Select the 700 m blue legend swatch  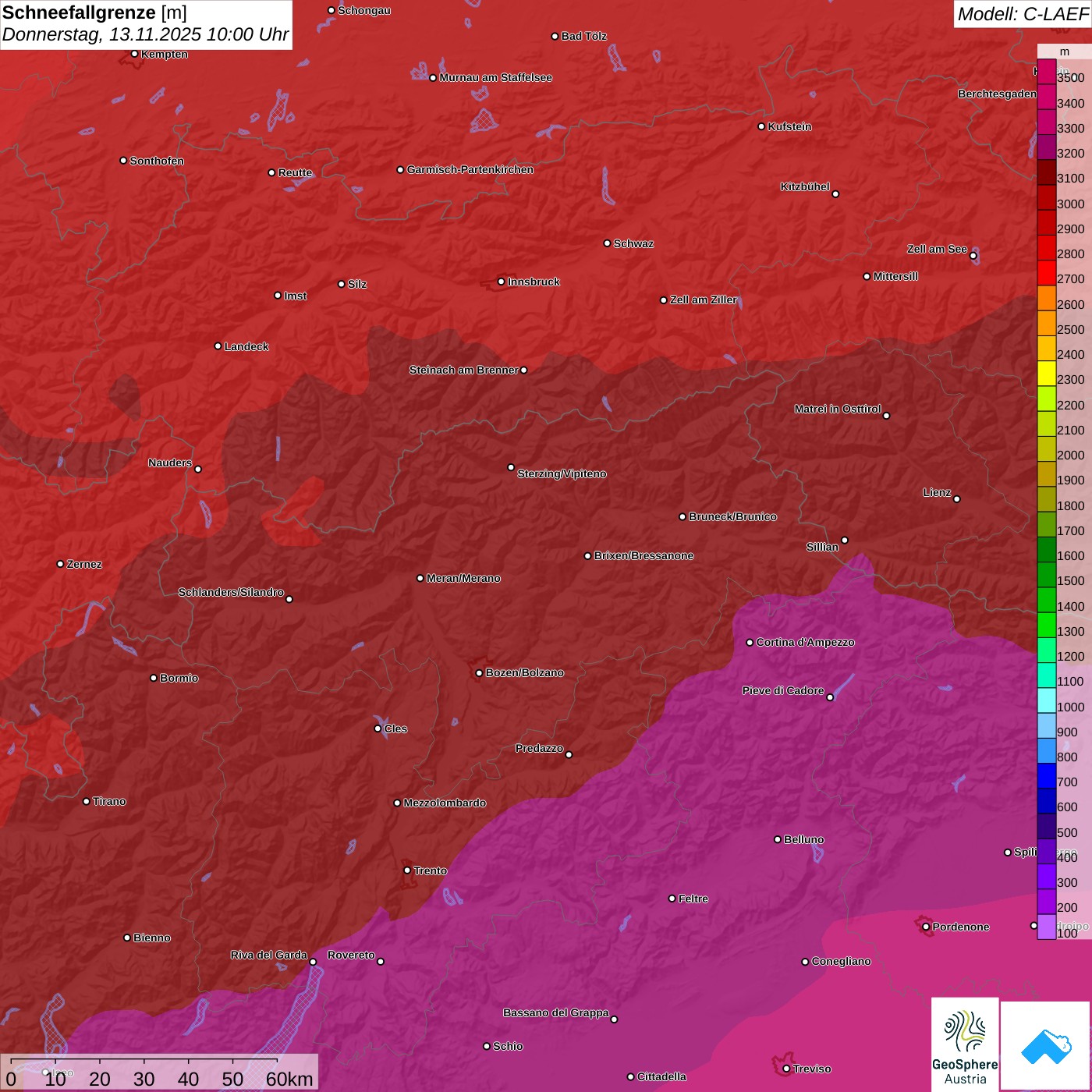coord(1047,776)
